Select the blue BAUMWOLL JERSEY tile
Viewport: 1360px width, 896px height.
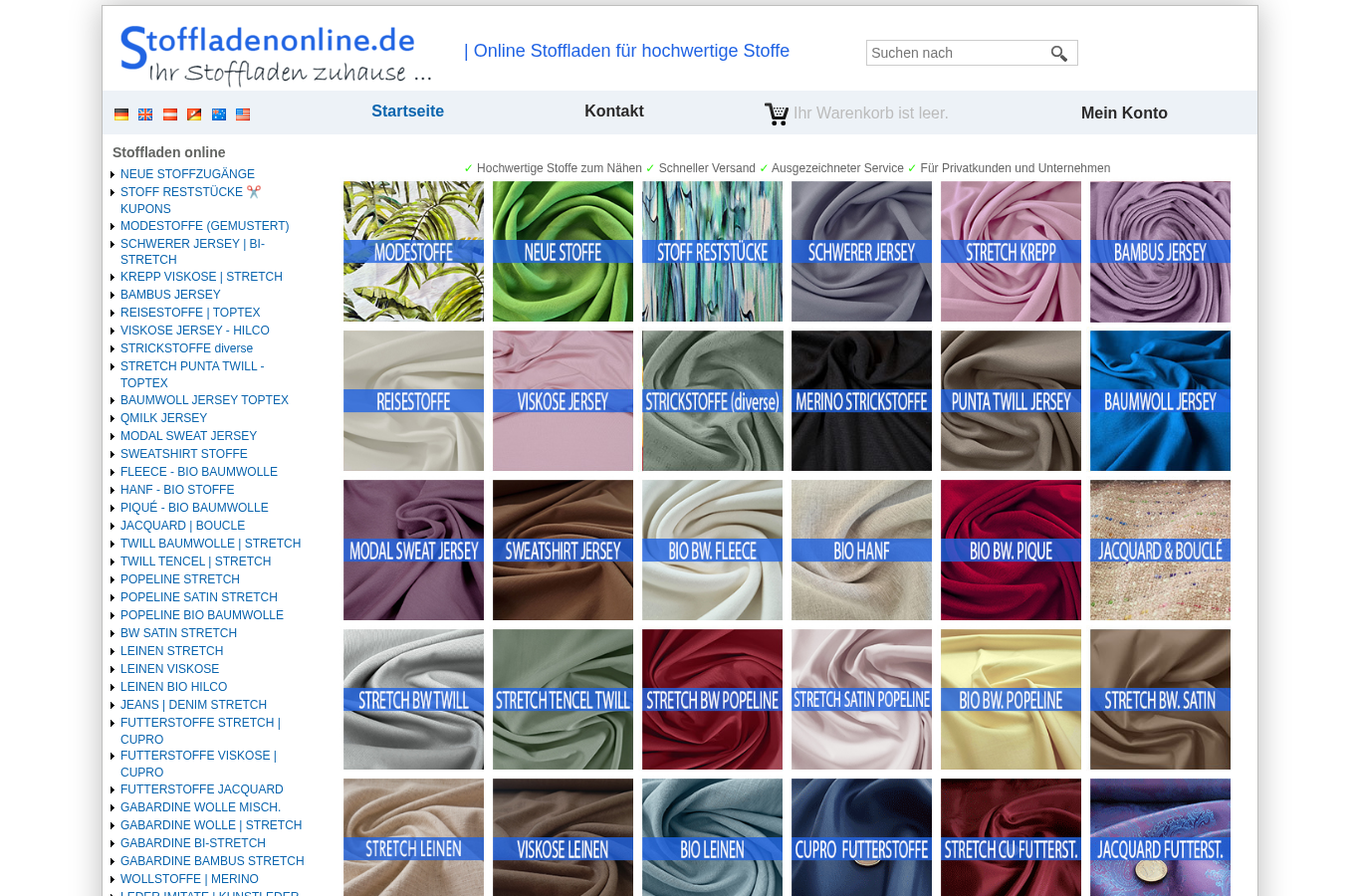[1160, 400]
